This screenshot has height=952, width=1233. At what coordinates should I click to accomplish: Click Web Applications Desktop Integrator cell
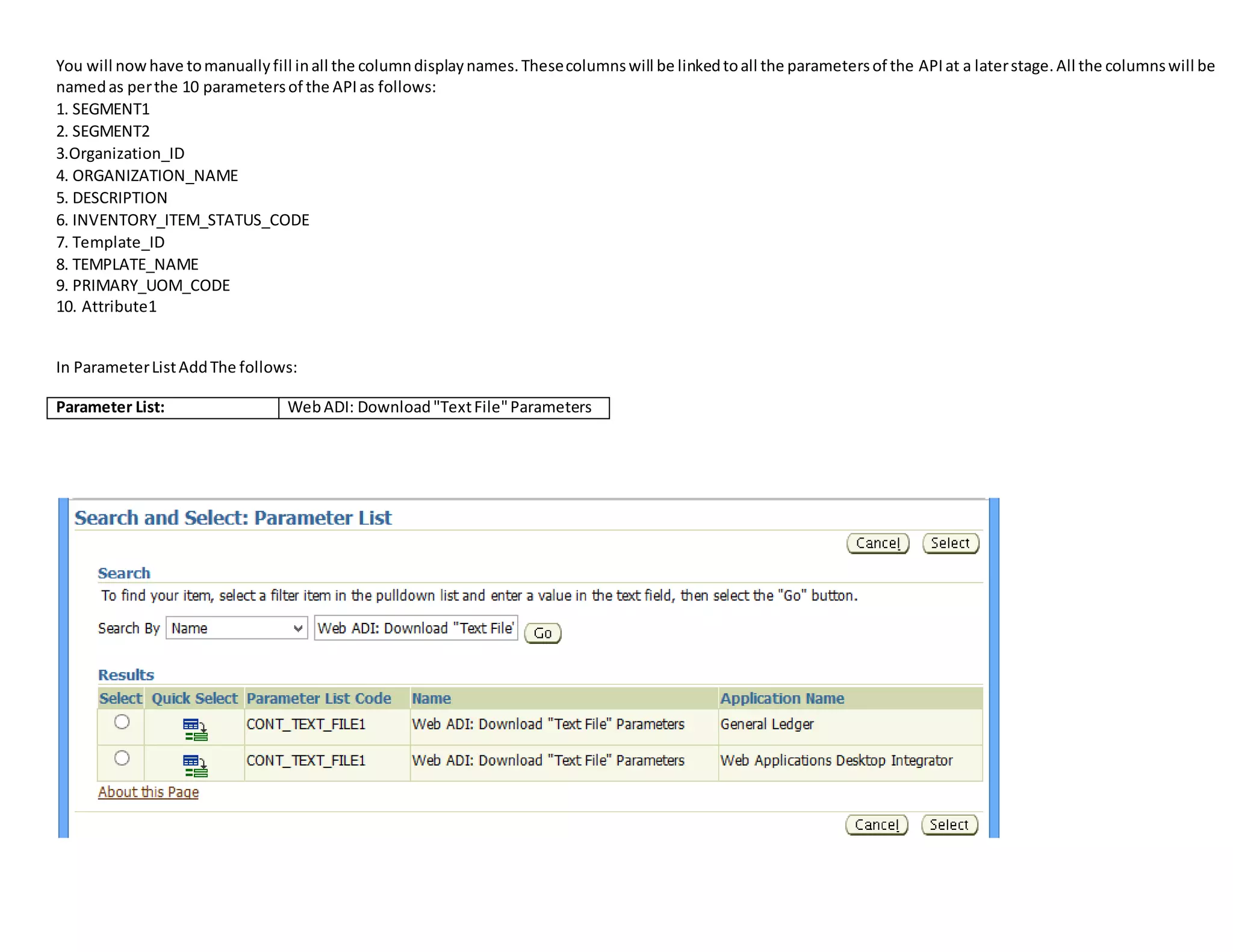pyautogui.click(x=836, y=760)
